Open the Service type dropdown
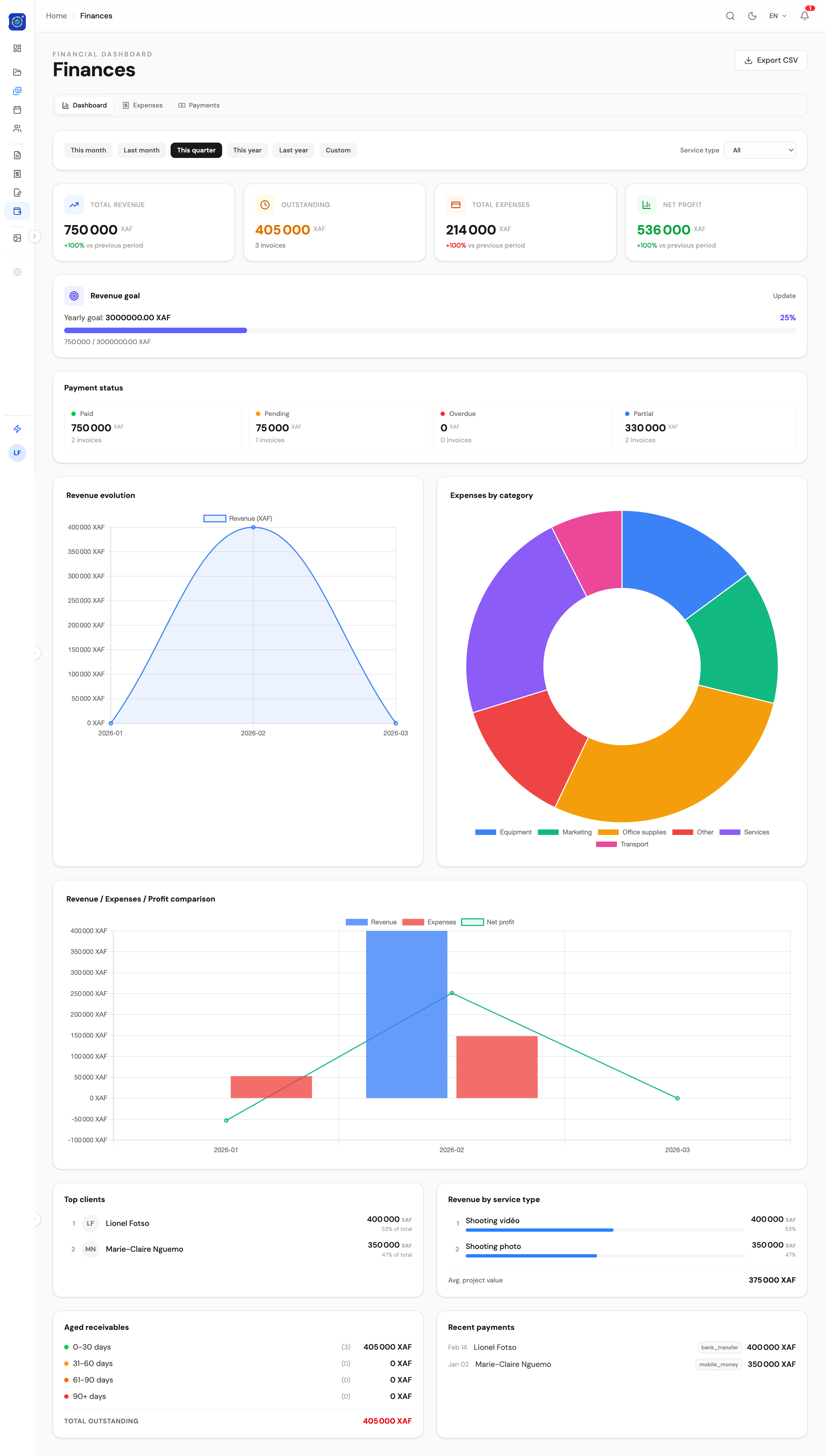The width and height of the screenshot is (825, 1456). [759, 150]
